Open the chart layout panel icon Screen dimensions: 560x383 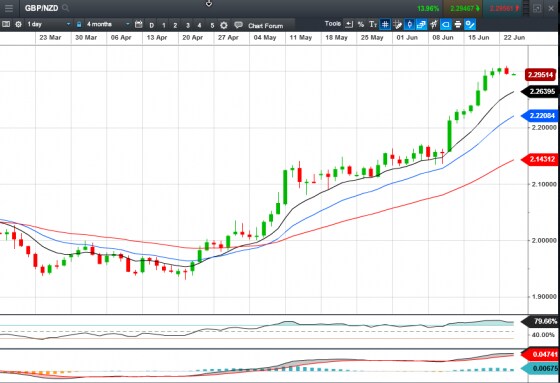[x=6, y=24]
